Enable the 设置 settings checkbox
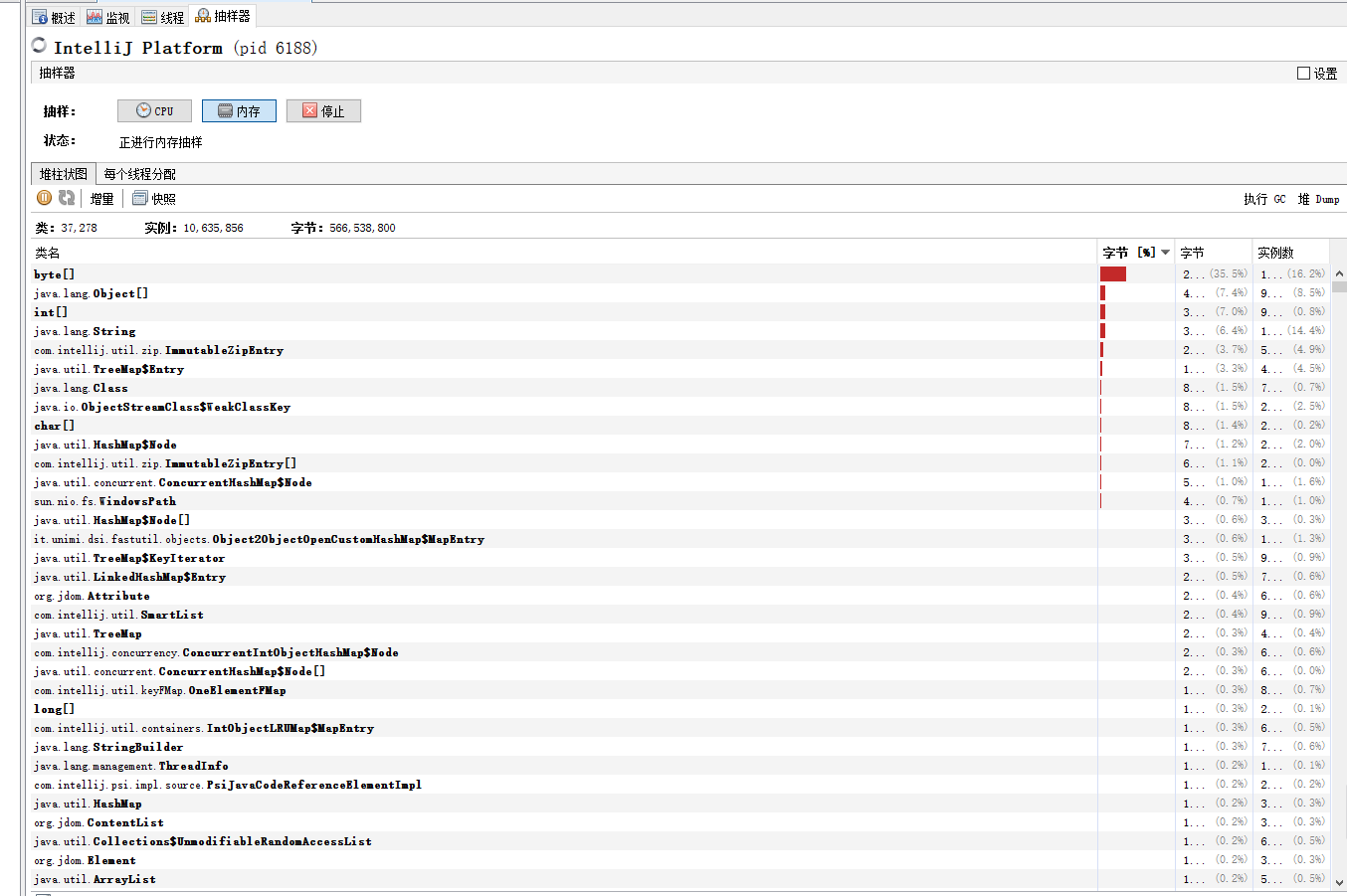1347x896 pixels. tap(1303, 74)
